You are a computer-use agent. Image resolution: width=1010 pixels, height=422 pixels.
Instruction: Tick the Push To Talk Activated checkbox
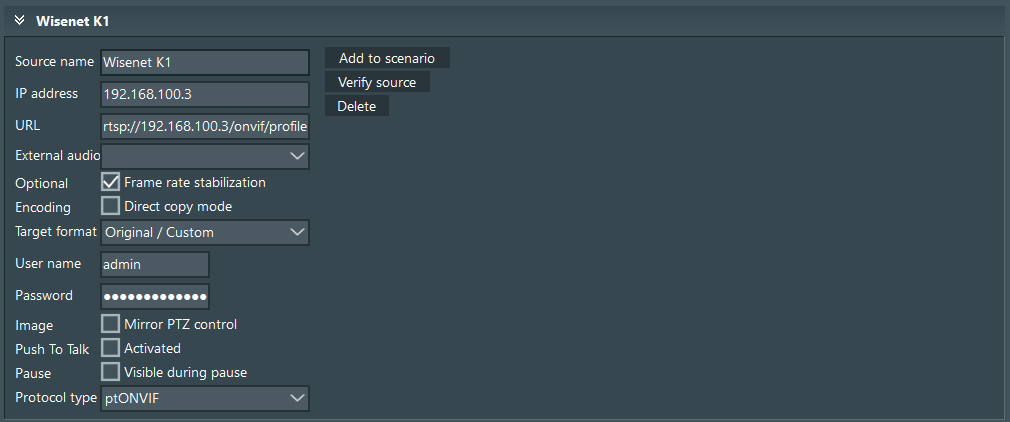pos(111,348)
